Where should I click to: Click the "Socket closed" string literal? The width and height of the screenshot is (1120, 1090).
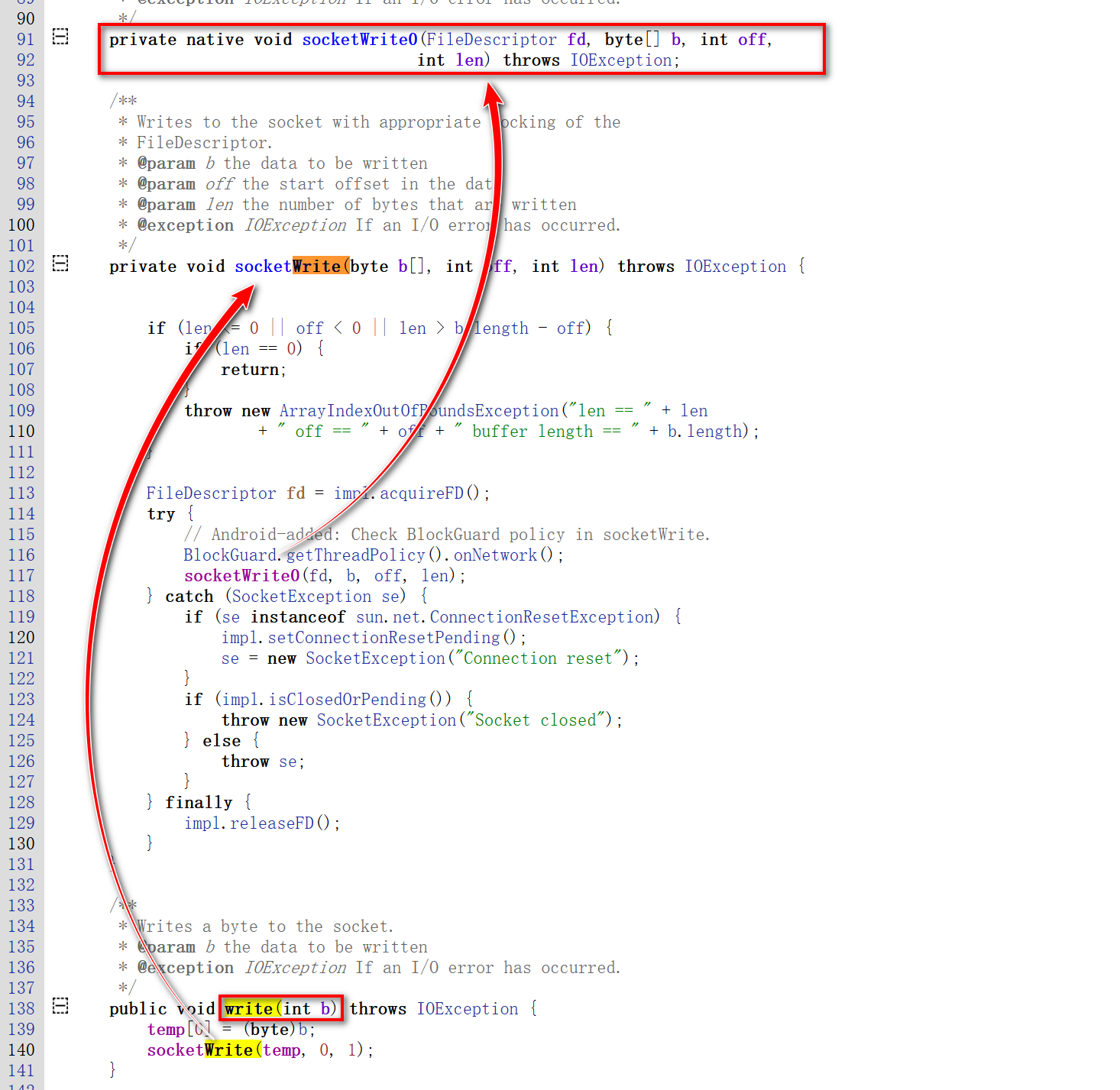coord(535,720)
